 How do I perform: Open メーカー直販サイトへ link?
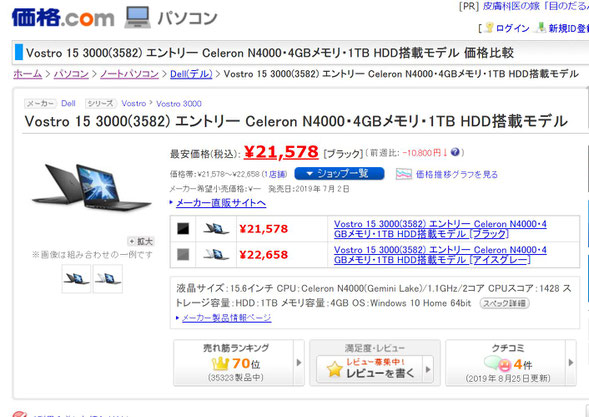pos(221,203)
